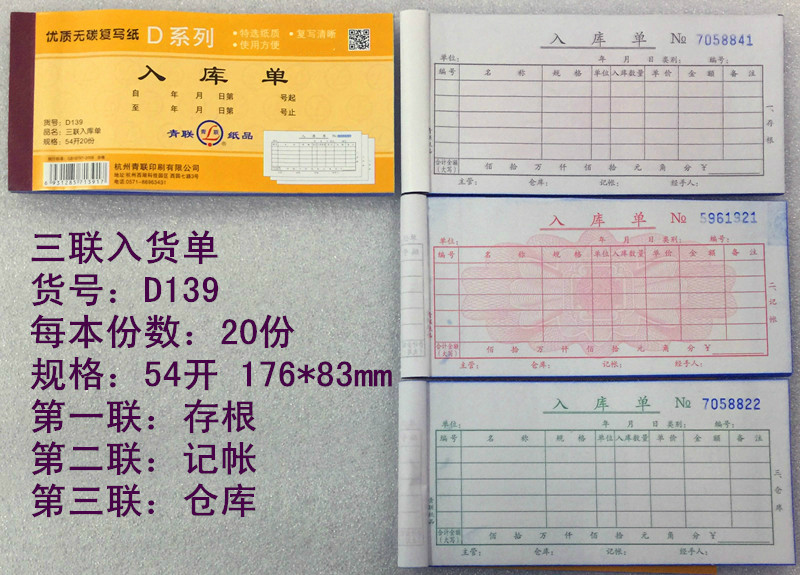Click the 入库单 title on the red form
800x575 pixels.
tap(597, 220)
